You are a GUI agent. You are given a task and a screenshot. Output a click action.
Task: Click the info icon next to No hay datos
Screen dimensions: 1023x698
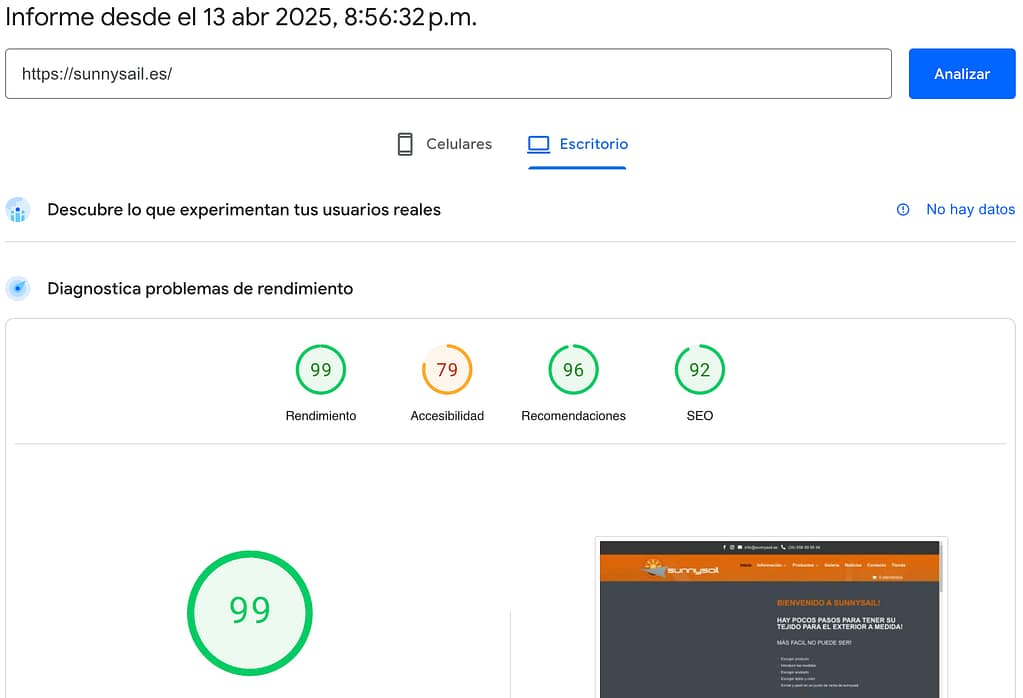[903, 210]
